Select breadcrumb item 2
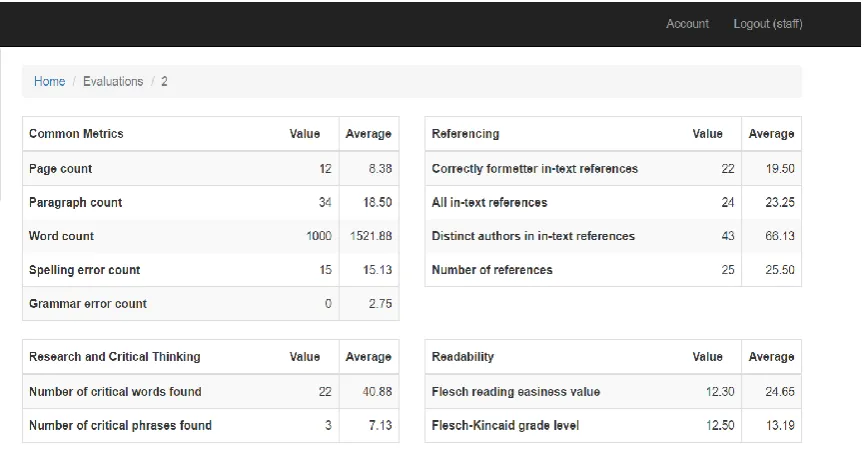The image size is (867, 450). pos(164,81)
